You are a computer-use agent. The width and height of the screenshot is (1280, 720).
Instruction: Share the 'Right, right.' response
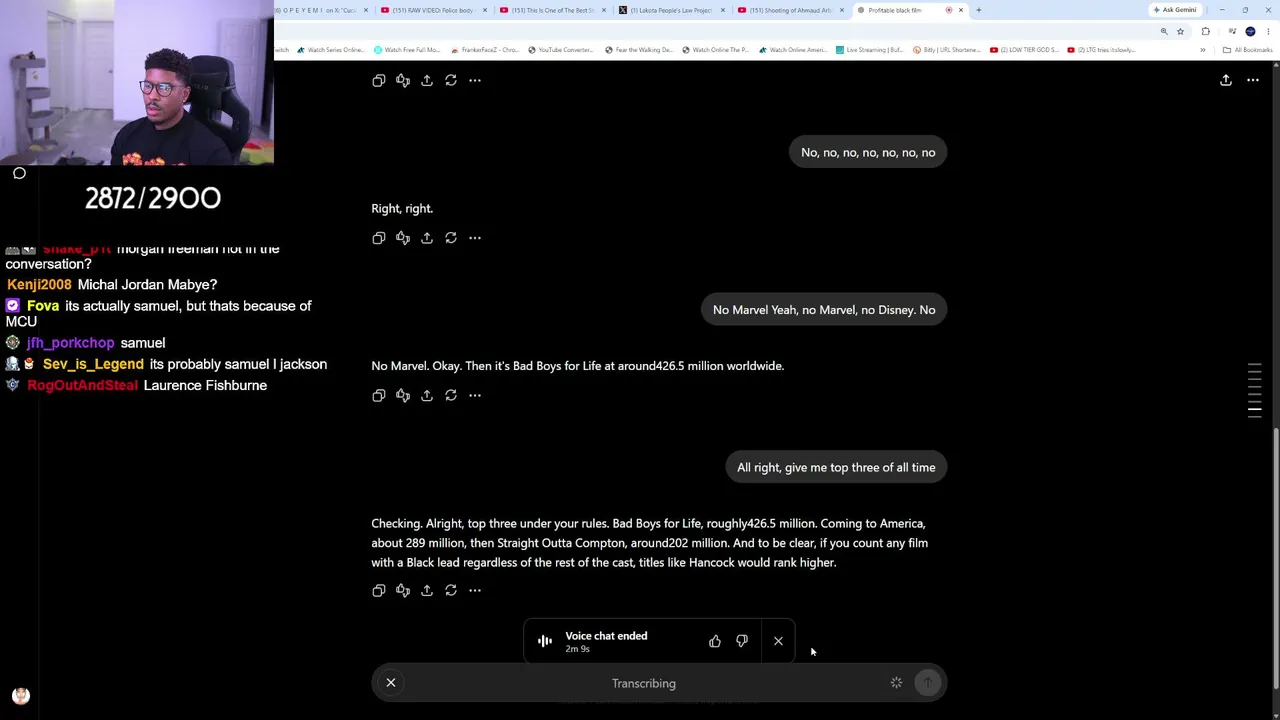[427, 238]
